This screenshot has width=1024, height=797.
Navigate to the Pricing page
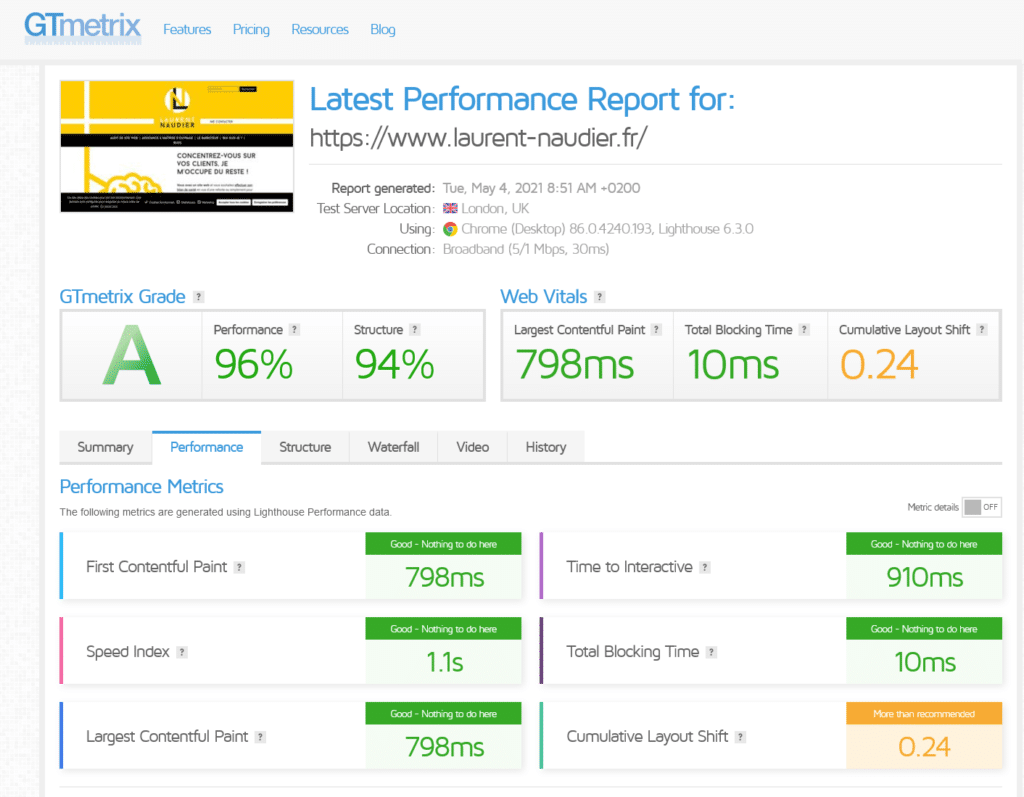pyautogui.click(x=251, y=29)
